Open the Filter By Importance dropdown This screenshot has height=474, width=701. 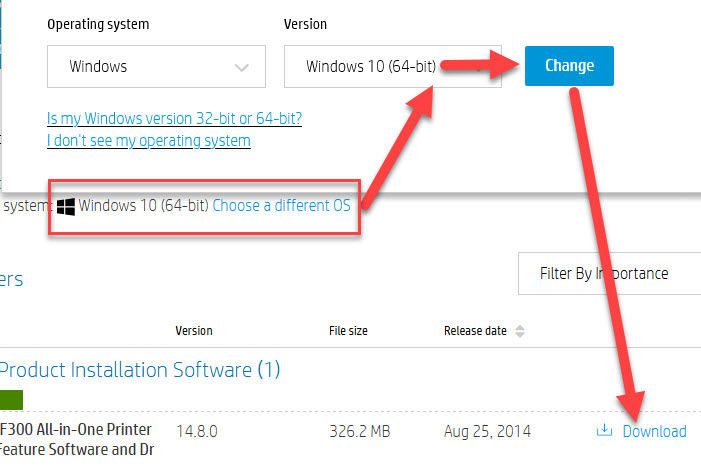click(609, 273)
